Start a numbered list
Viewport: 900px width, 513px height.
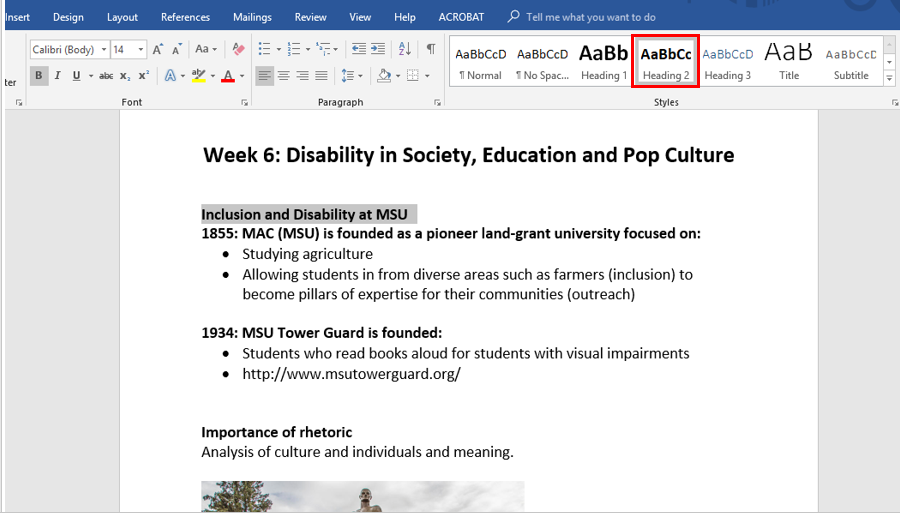pos(294,49)
